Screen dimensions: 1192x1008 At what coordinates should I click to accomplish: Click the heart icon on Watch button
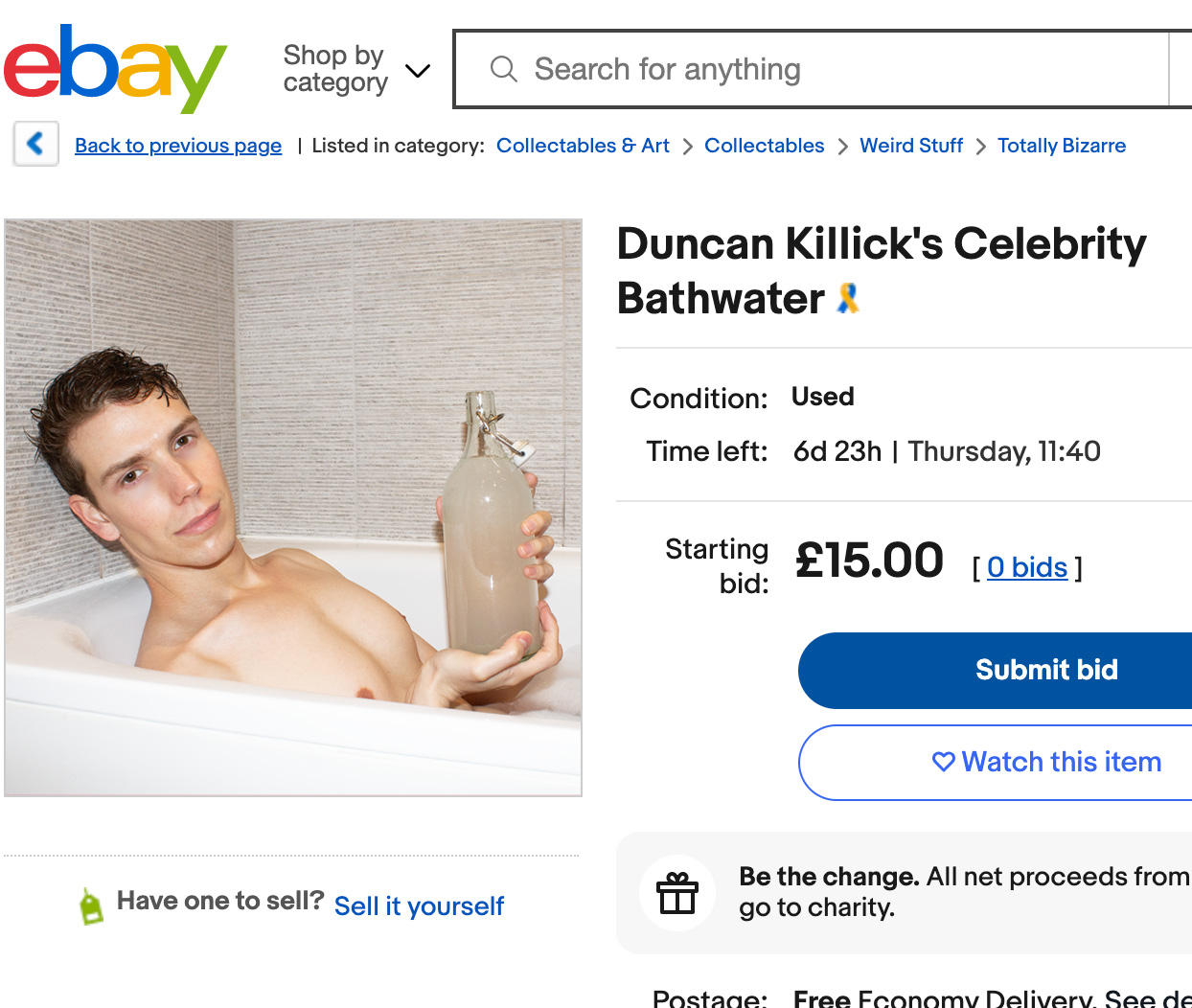point(944,762)
